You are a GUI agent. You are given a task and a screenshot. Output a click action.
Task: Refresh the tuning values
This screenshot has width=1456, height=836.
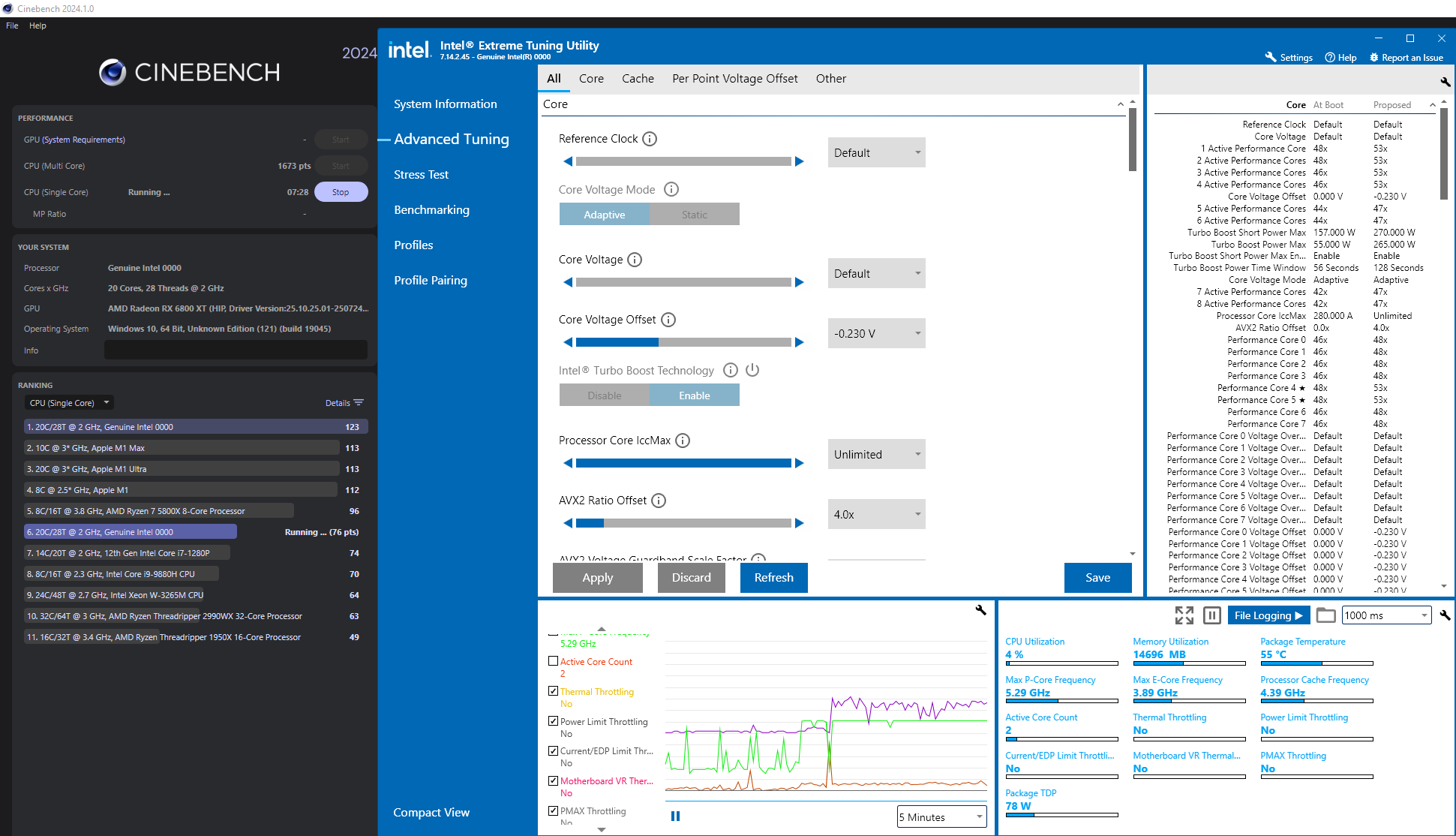coord(774,578)
